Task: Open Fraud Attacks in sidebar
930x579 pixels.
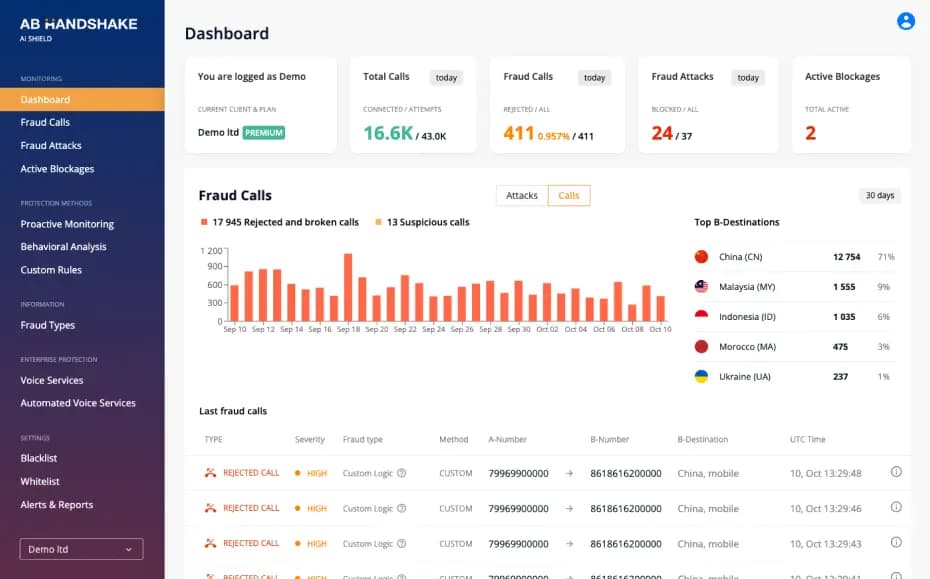Action: pos(51,145)
